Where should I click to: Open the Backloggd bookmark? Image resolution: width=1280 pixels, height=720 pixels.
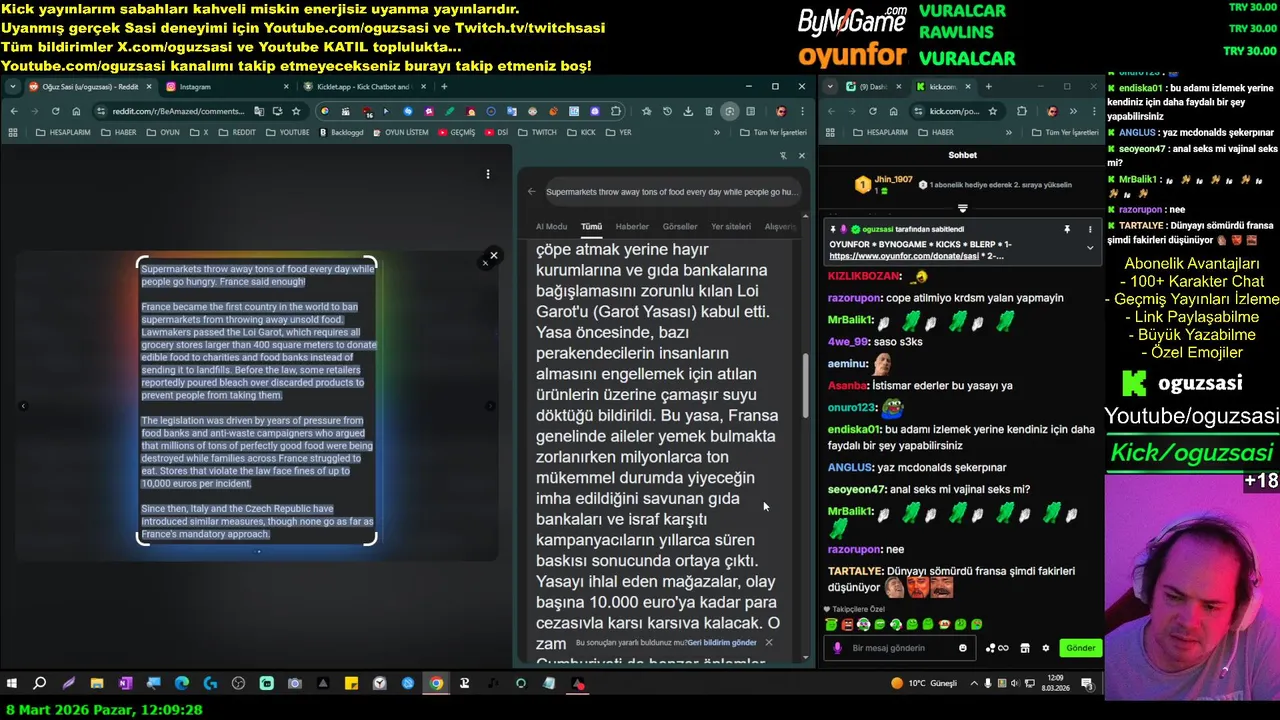pyautogui.click(x=342, y=132)
